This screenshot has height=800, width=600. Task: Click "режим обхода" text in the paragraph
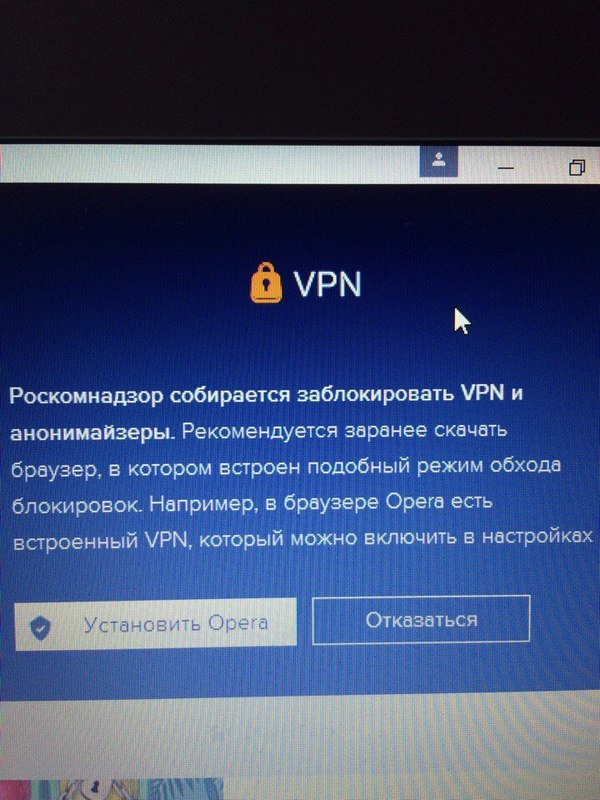tap(489, 465)
